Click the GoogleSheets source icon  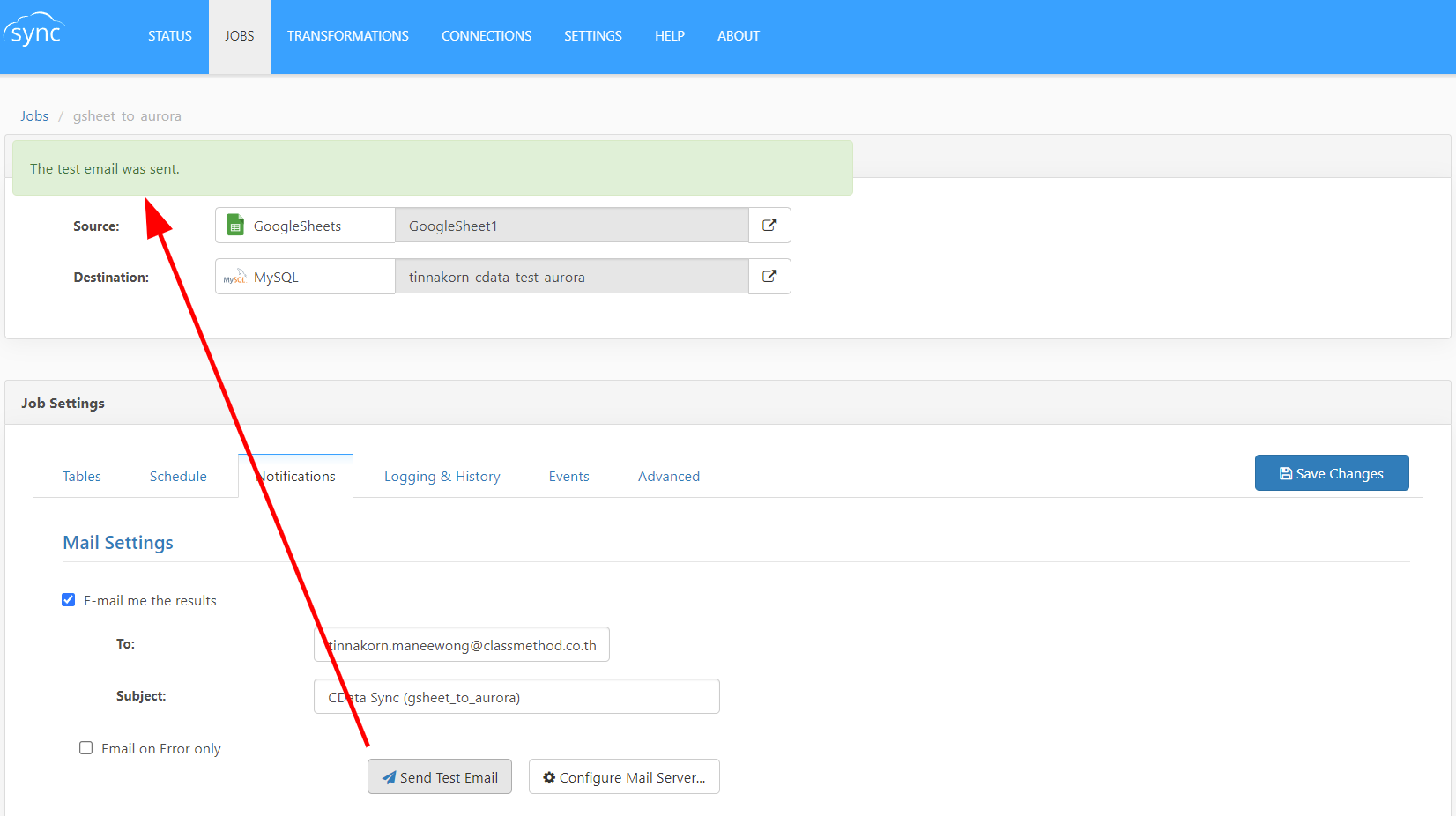[x=235, y=225]
